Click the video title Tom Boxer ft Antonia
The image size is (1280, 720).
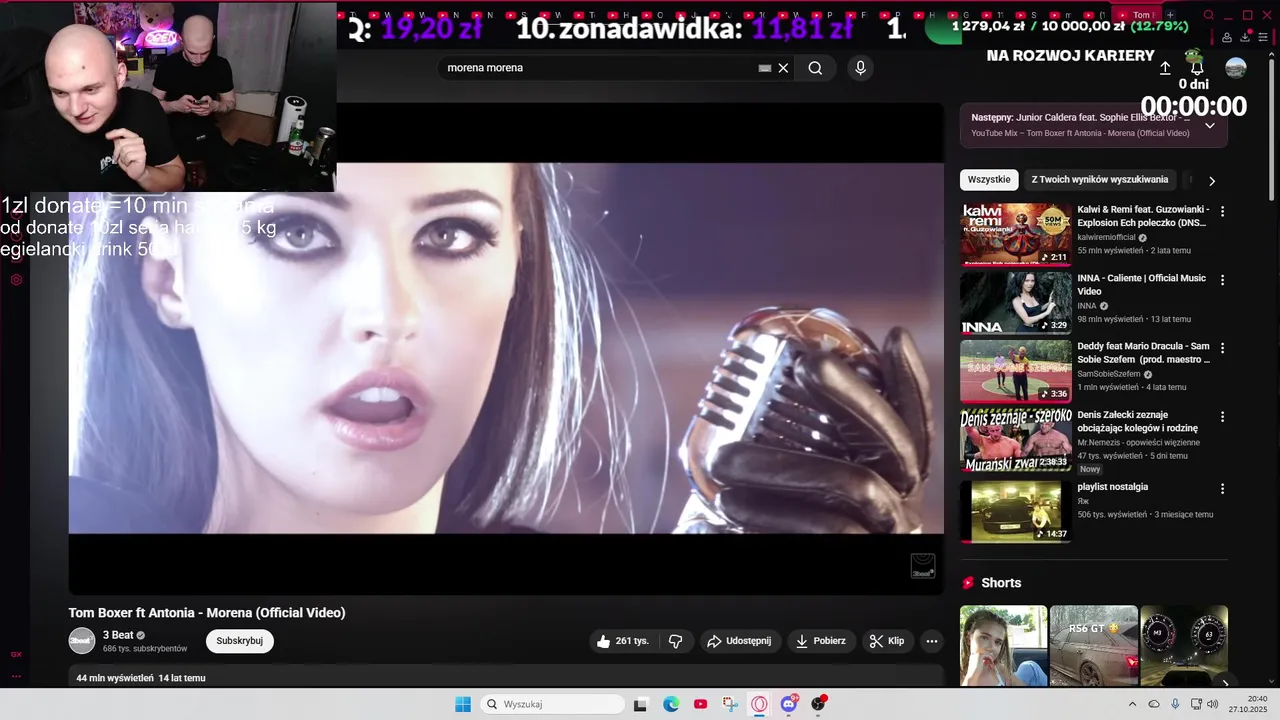tap(207, 613)
